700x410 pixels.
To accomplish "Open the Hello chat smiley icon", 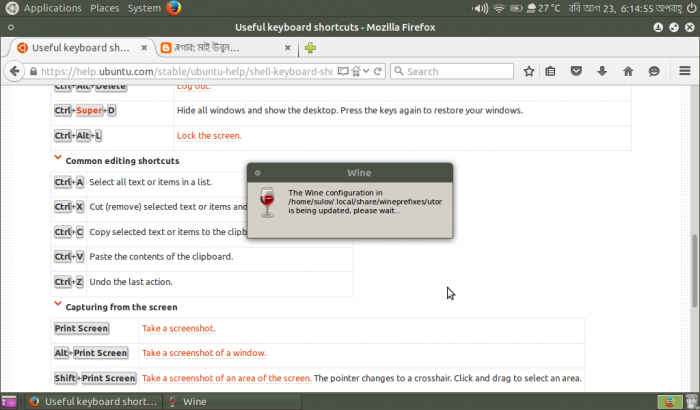I will [x=654, y=71].
